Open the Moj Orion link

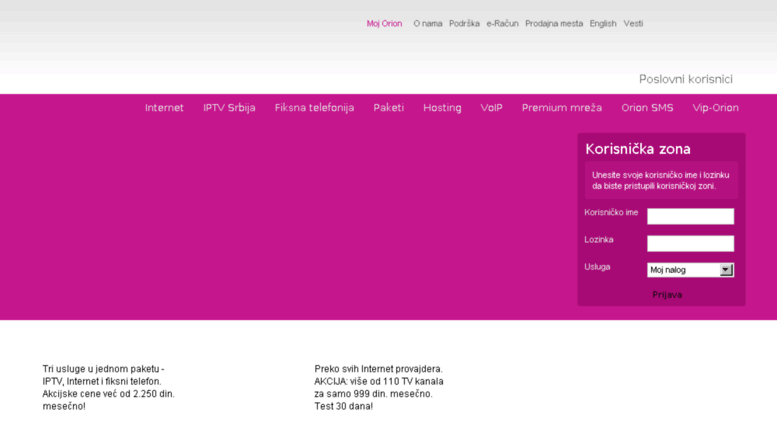[384, 23]
